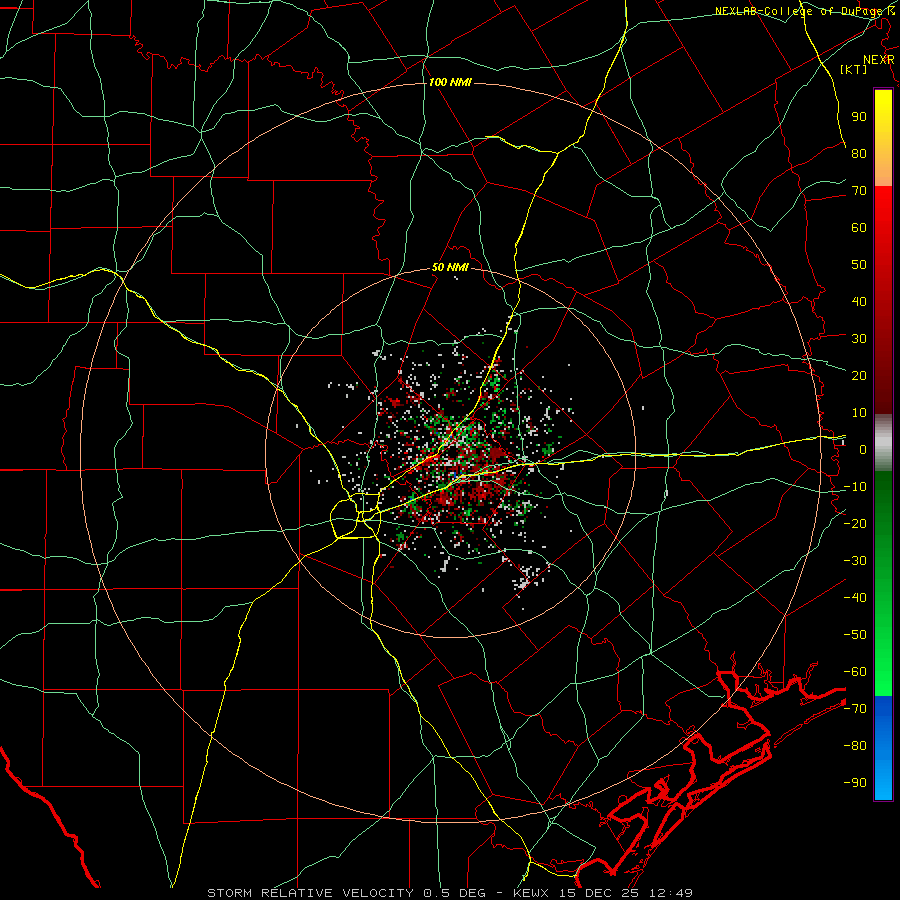Image resolution: width=900 pixels, height=900 pixels.
Task: Click the 100 NMI range ring label
Action: (x=450, y=83)
